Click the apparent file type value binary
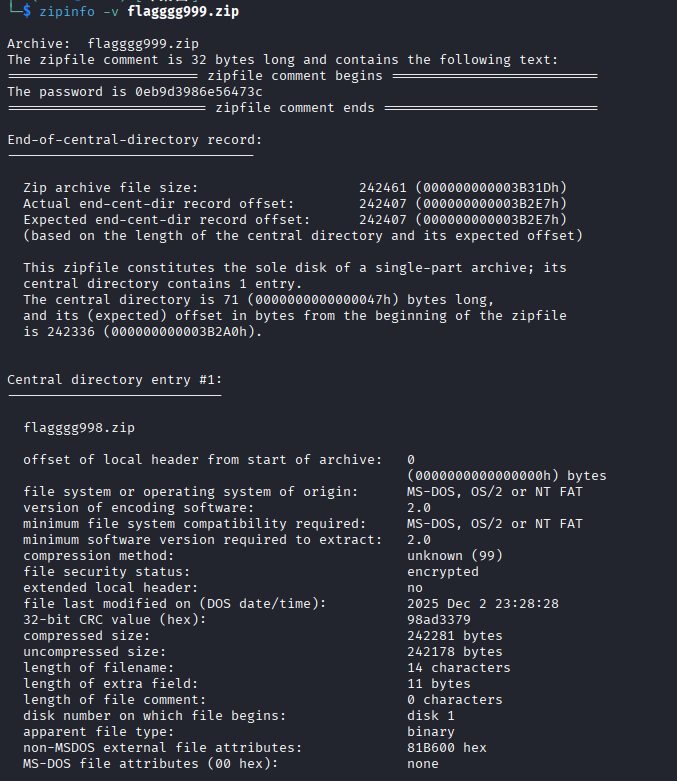Screen dimensions: 677x781 (431, 731)
